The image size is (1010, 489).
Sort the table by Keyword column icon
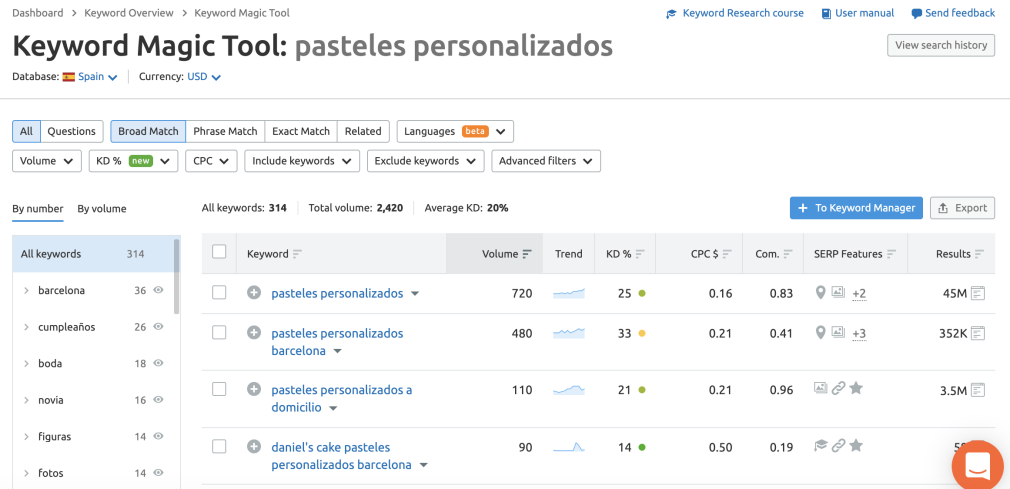(x=297, y=254)
